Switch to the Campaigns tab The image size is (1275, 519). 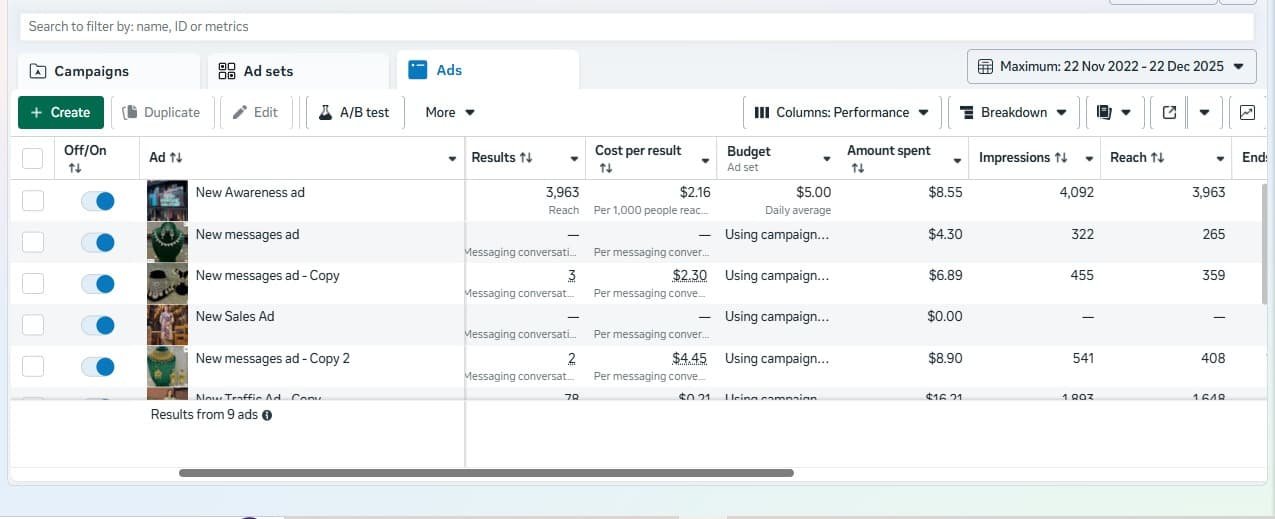click(109, 71)
